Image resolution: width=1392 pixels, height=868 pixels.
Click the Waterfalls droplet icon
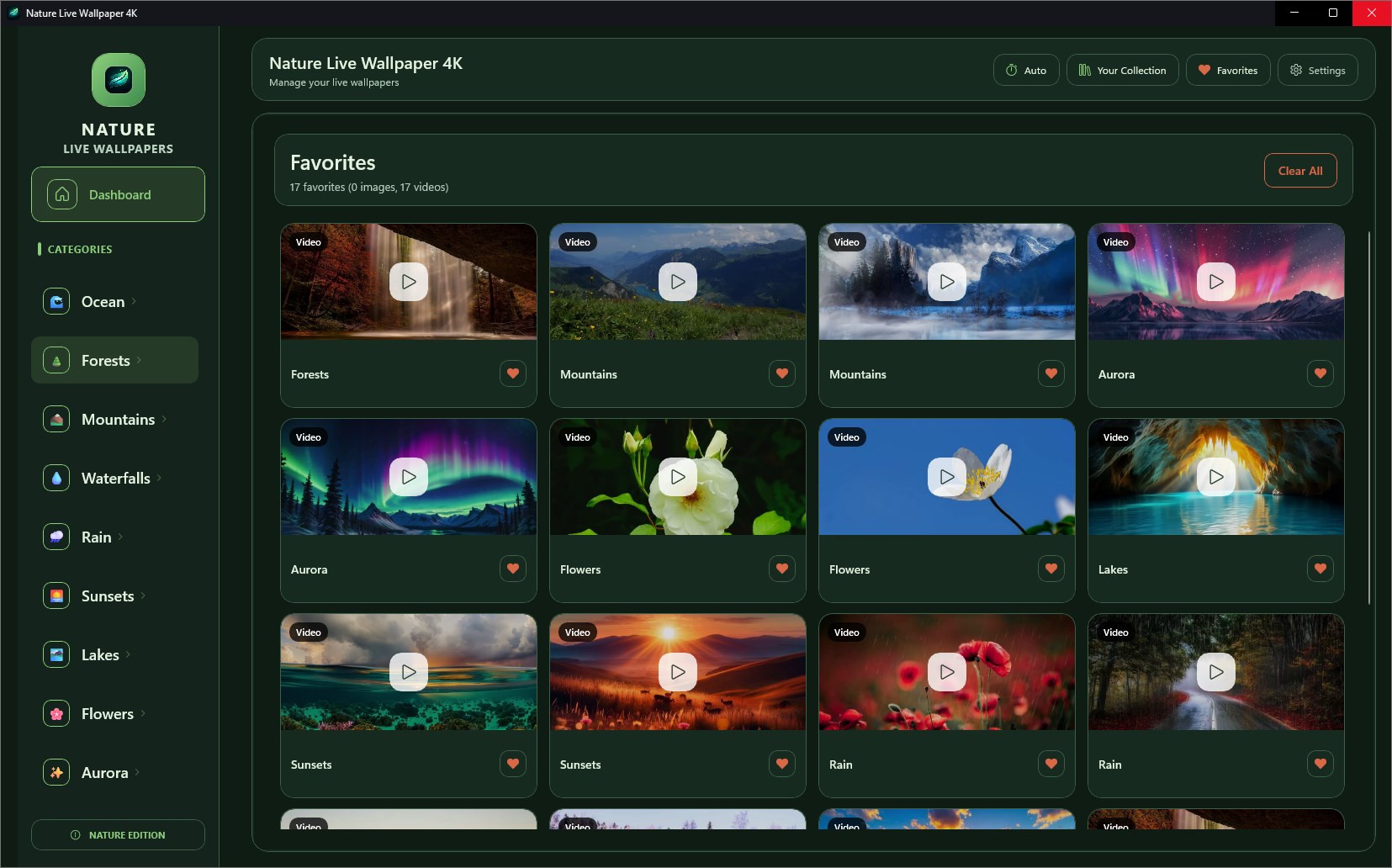coord(56,478)
